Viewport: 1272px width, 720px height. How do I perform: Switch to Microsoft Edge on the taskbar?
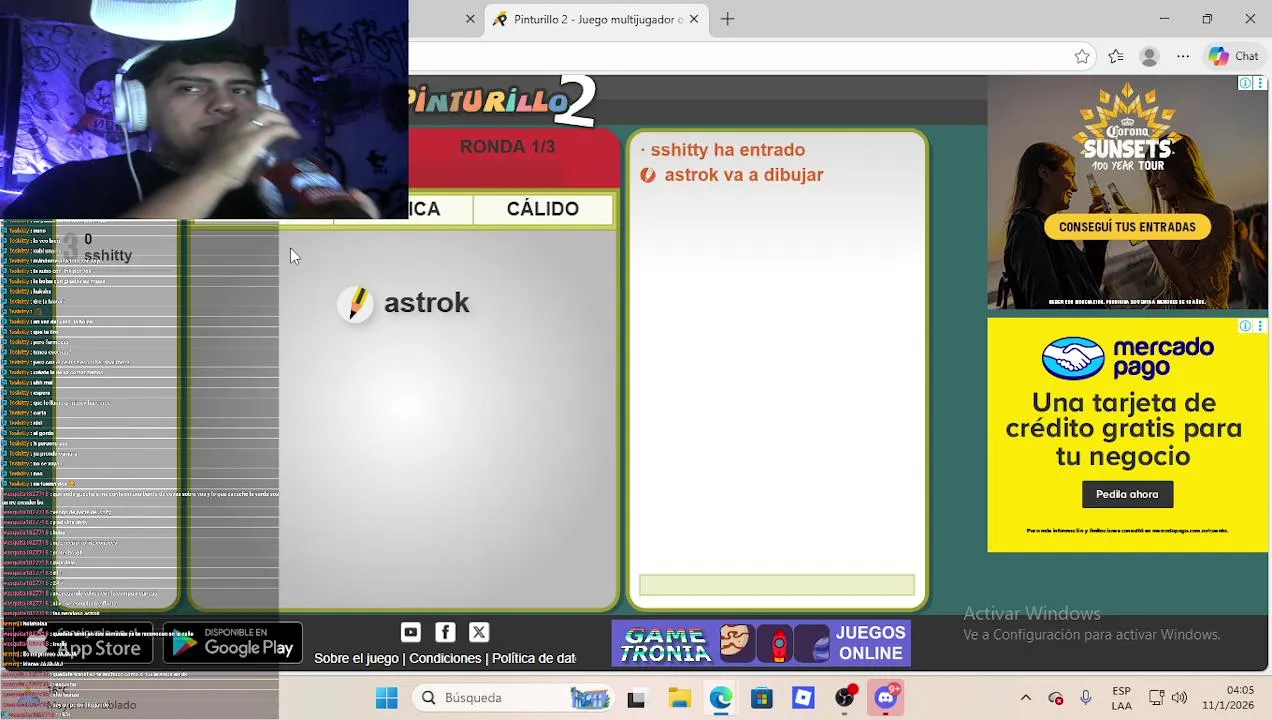[x=721, y=698]
